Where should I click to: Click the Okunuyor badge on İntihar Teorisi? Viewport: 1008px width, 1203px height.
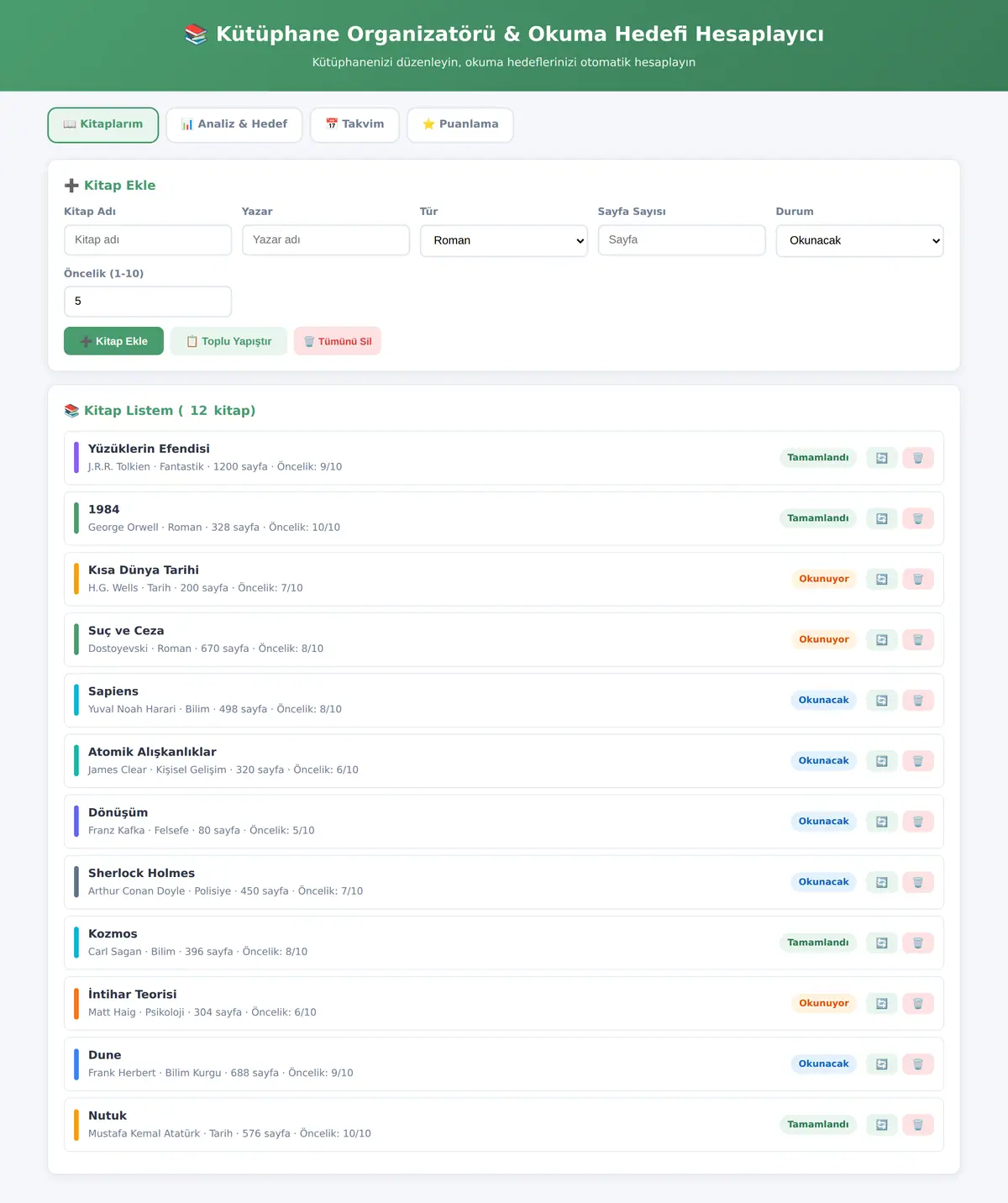[824, 1003]
